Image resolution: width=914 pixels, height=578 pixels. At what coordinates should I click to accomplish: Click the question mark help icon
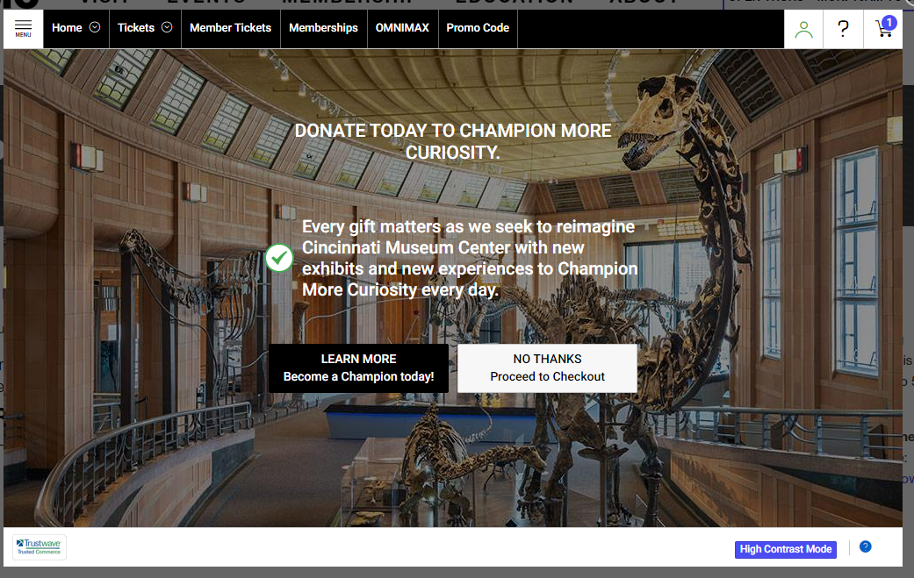point(843,29)
